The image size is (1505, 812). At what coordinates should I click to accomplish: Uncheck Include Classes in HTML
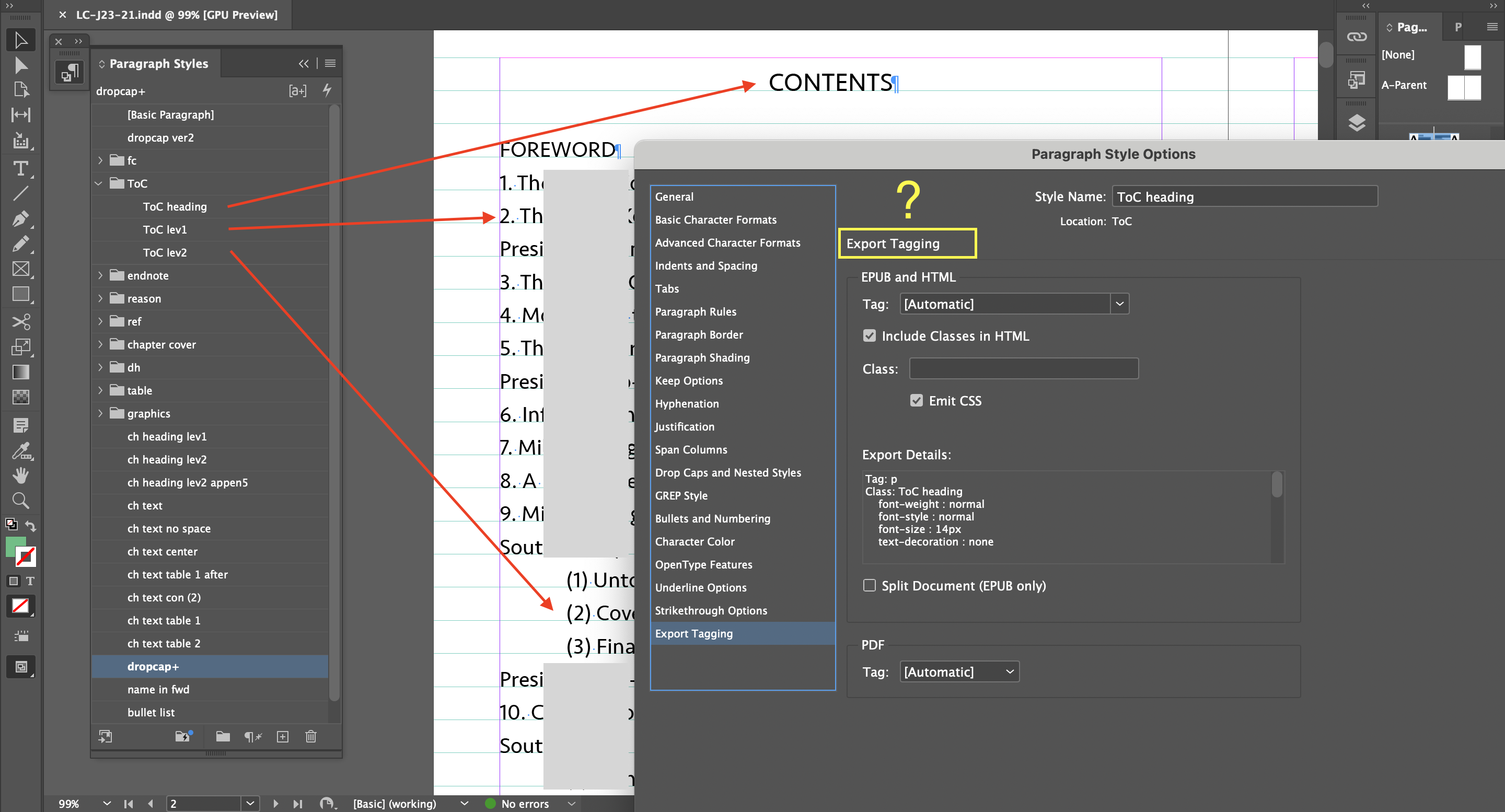coord(870,335)
